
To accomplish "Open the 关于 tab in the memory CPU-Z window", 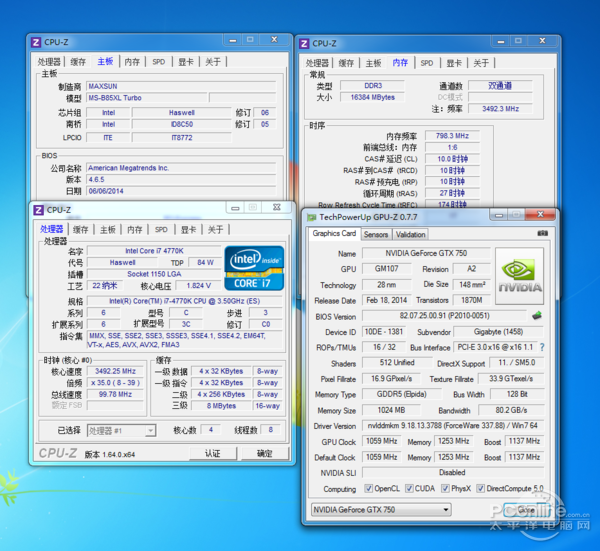I will (481, 63).
